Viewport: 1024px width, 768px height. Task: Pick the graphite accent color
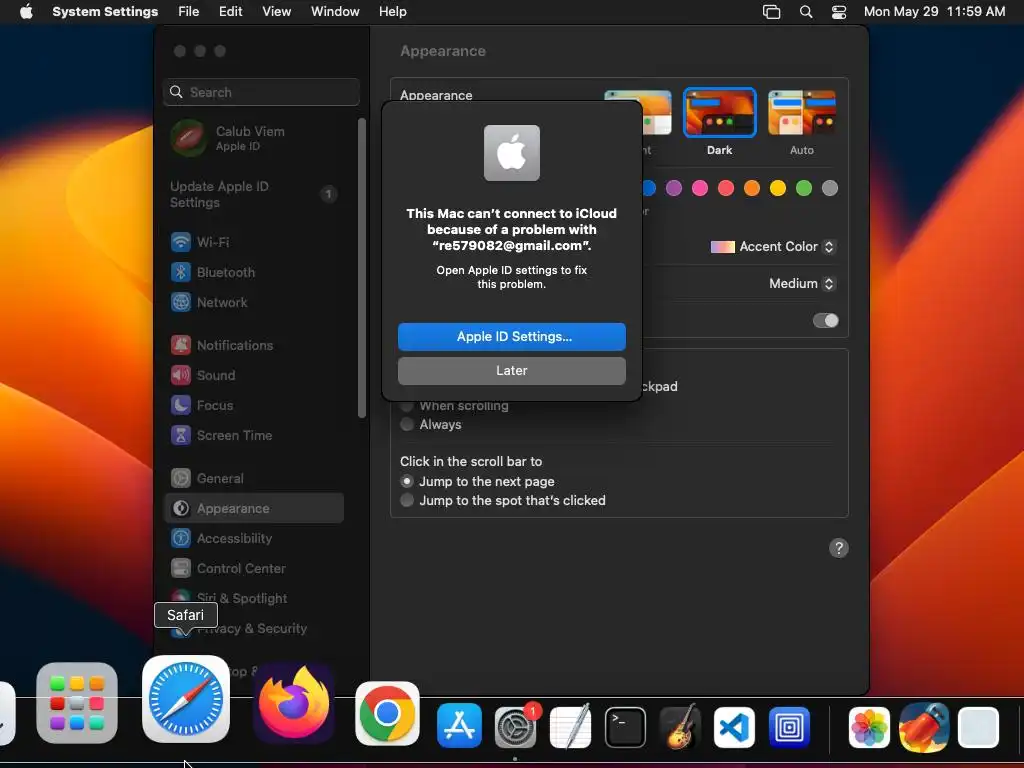[830, 188]
